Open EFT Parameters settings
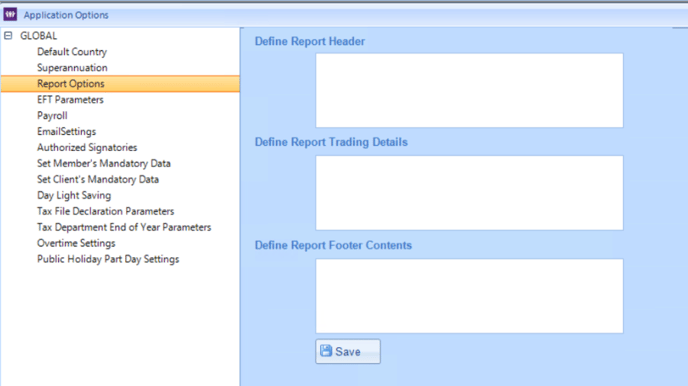This screenshot has width=688, height=386. [x=70, y=100]
